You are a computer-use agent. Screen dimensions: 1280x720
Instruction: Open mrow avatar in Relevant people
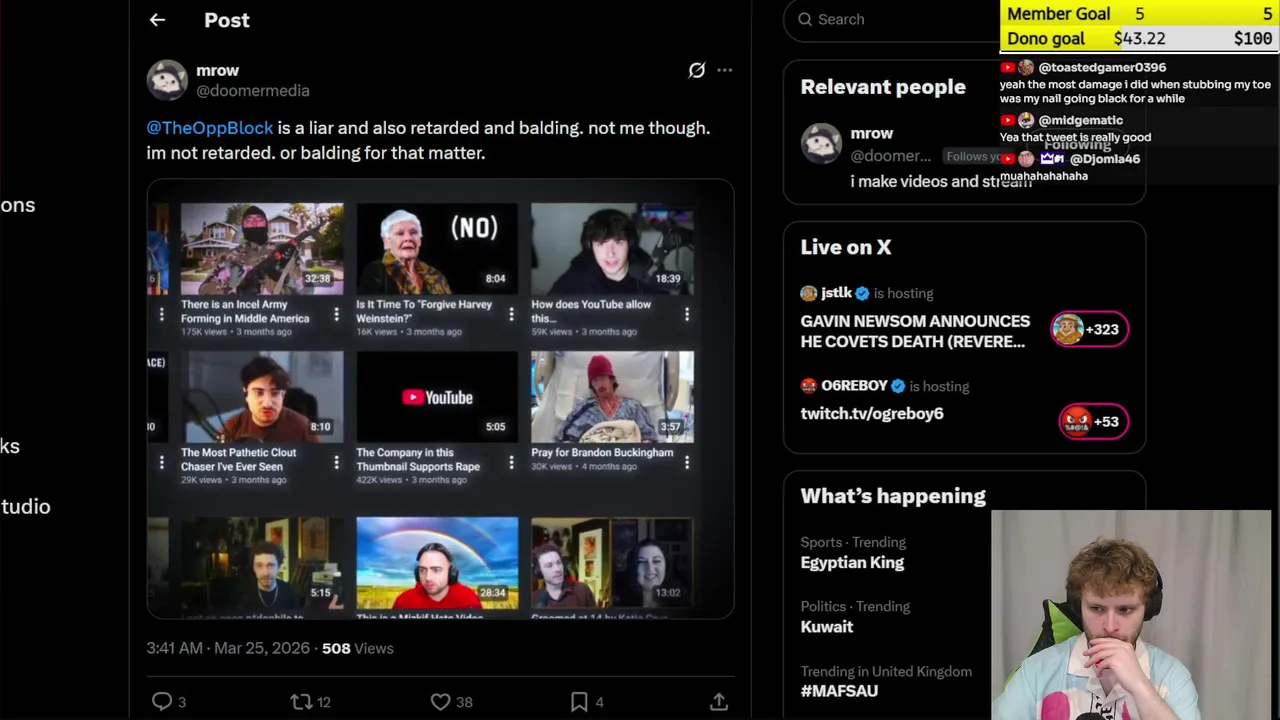coord(821,144)
